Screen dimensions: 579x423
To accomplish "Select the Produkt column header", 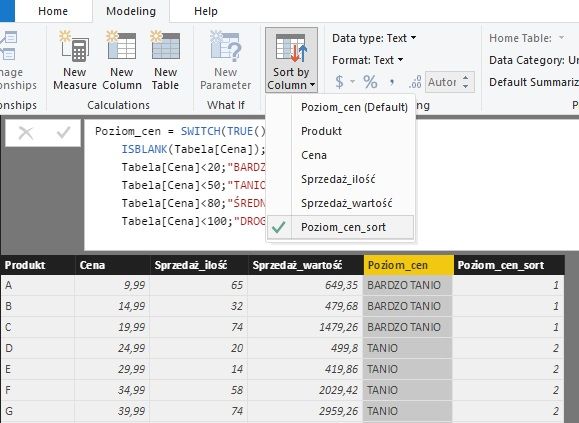I will (x=38, y=265).
